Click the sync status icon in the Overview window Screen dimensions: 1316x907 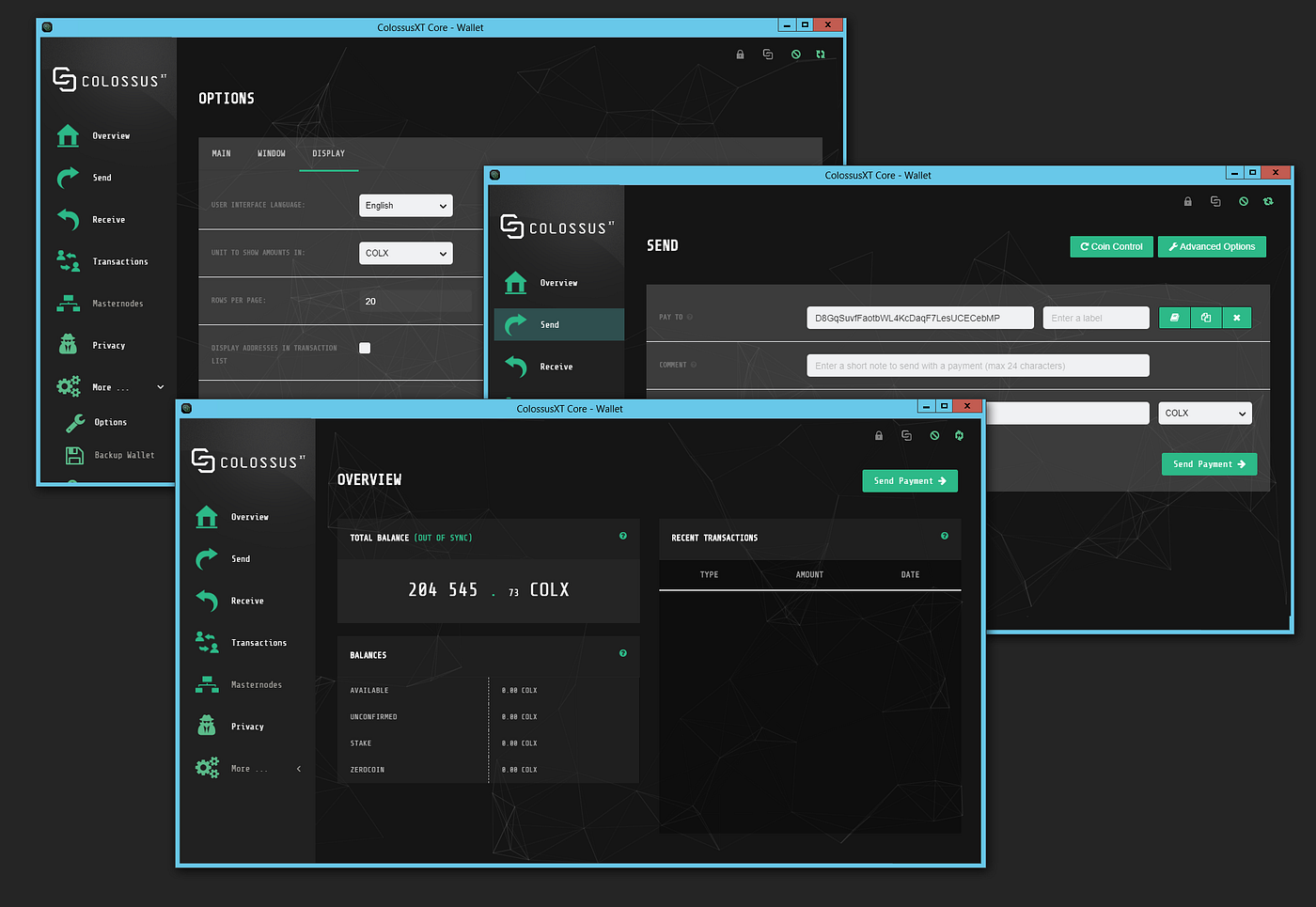tap(959, 436)
